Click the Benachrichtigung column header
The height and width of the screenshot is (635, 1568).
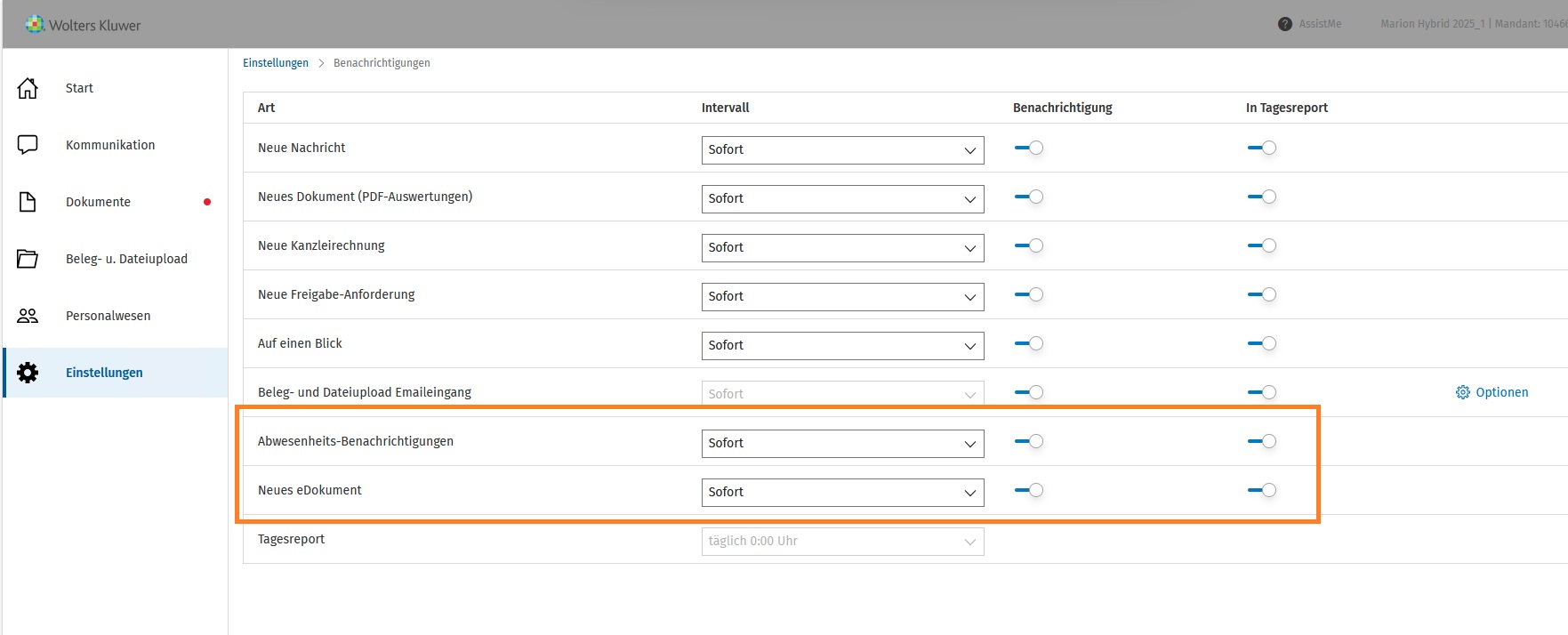click(1062, 108)
